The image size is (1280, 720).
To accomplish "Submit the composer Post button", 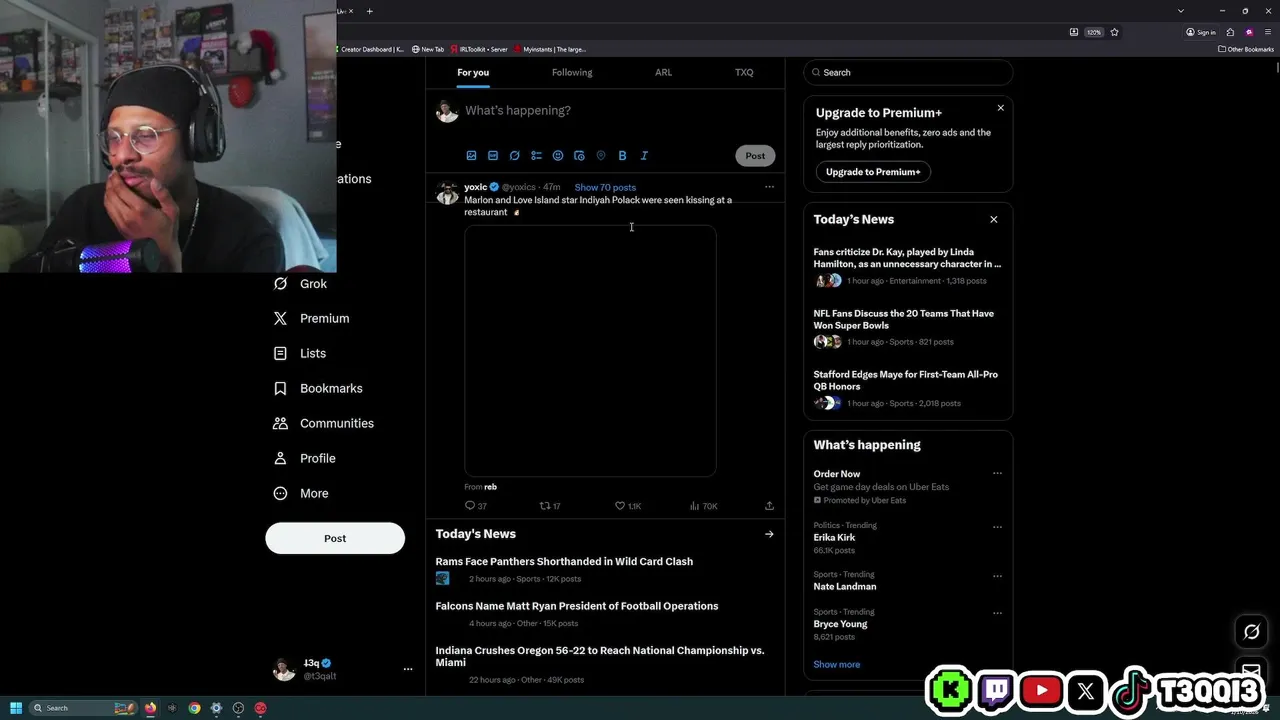I will [x=755, y=156].
